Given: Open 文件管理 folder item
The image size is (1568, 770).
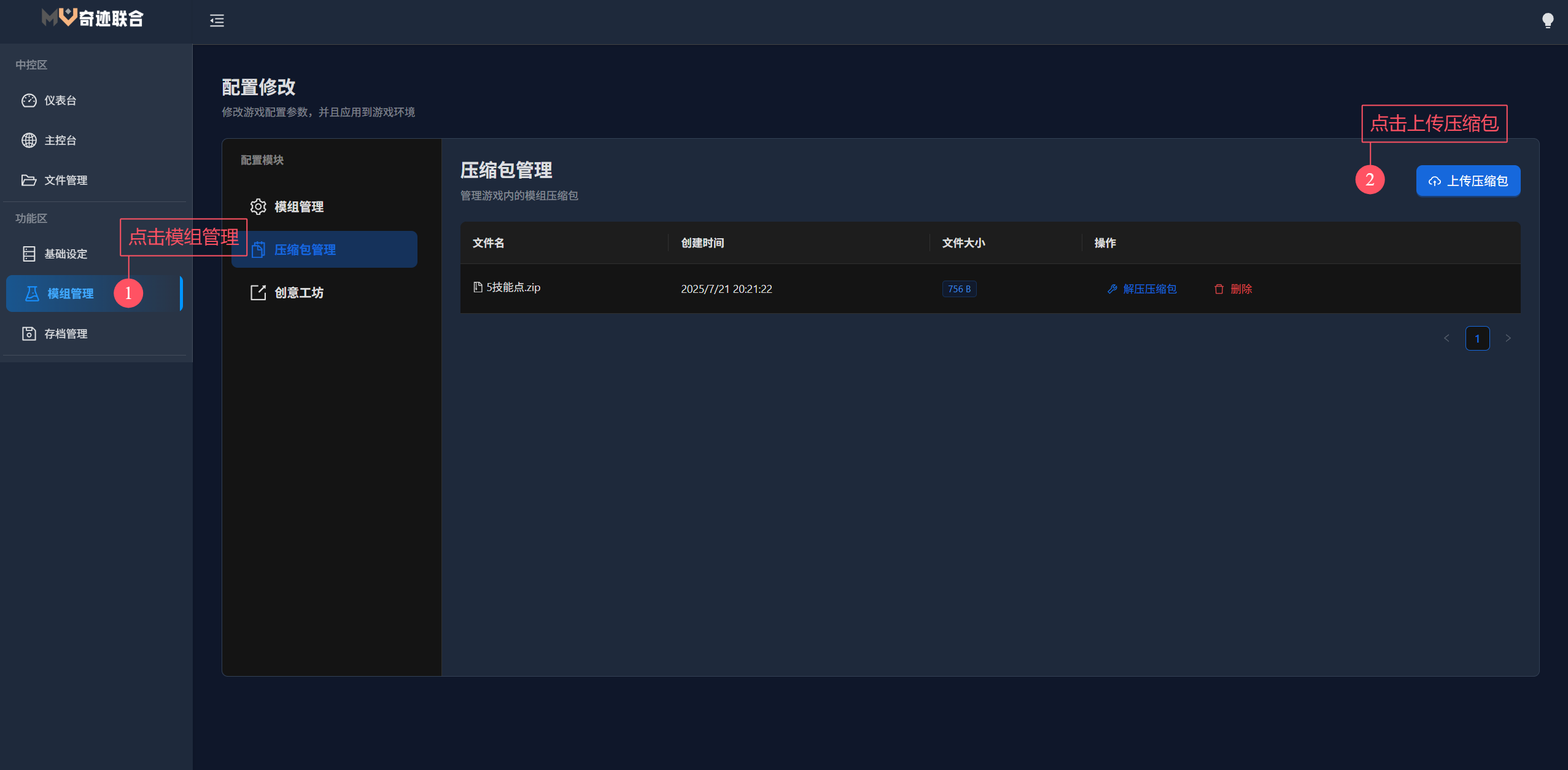Looking at the screenshot, I should tap(65, 181).
